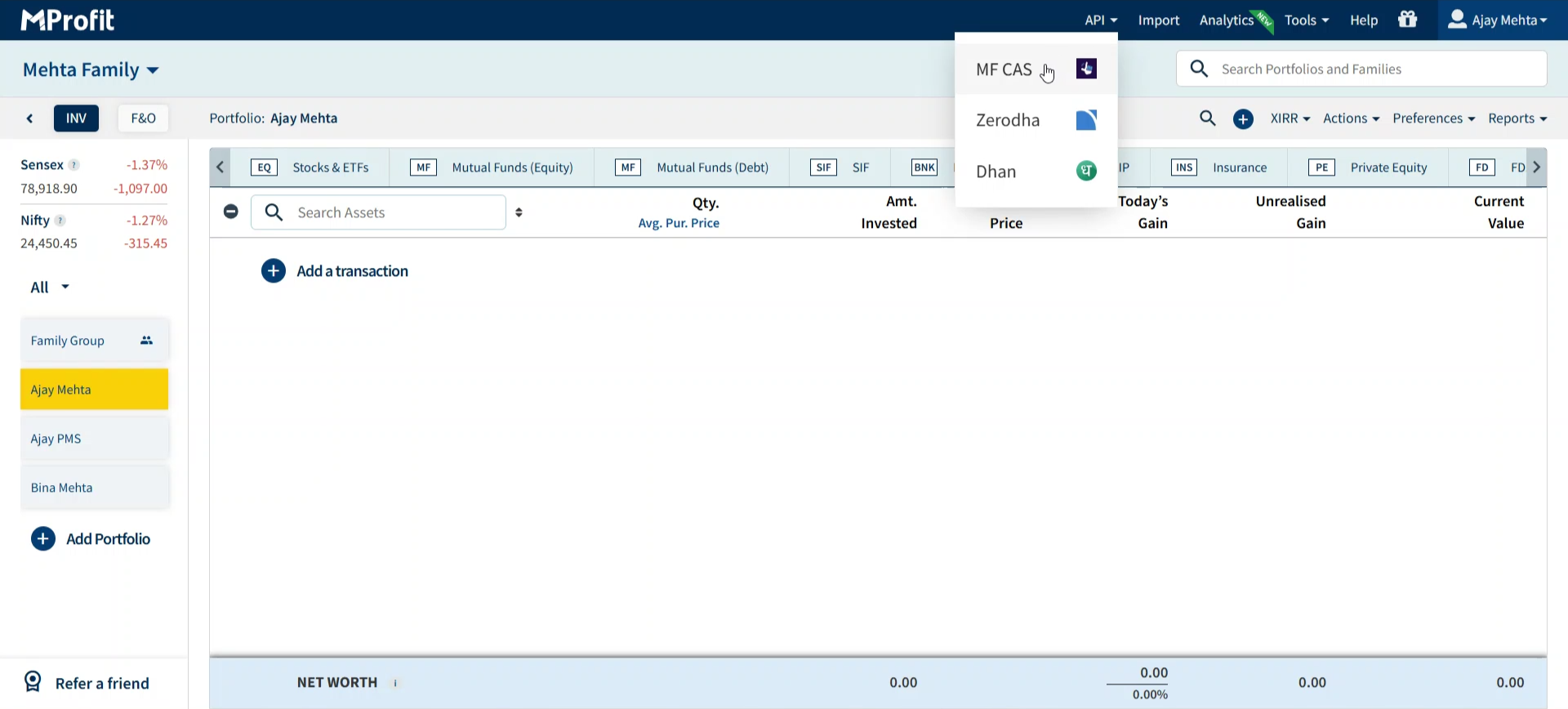
Task: Click the Avg. Pur. Price column link
Action: [679, 223]
